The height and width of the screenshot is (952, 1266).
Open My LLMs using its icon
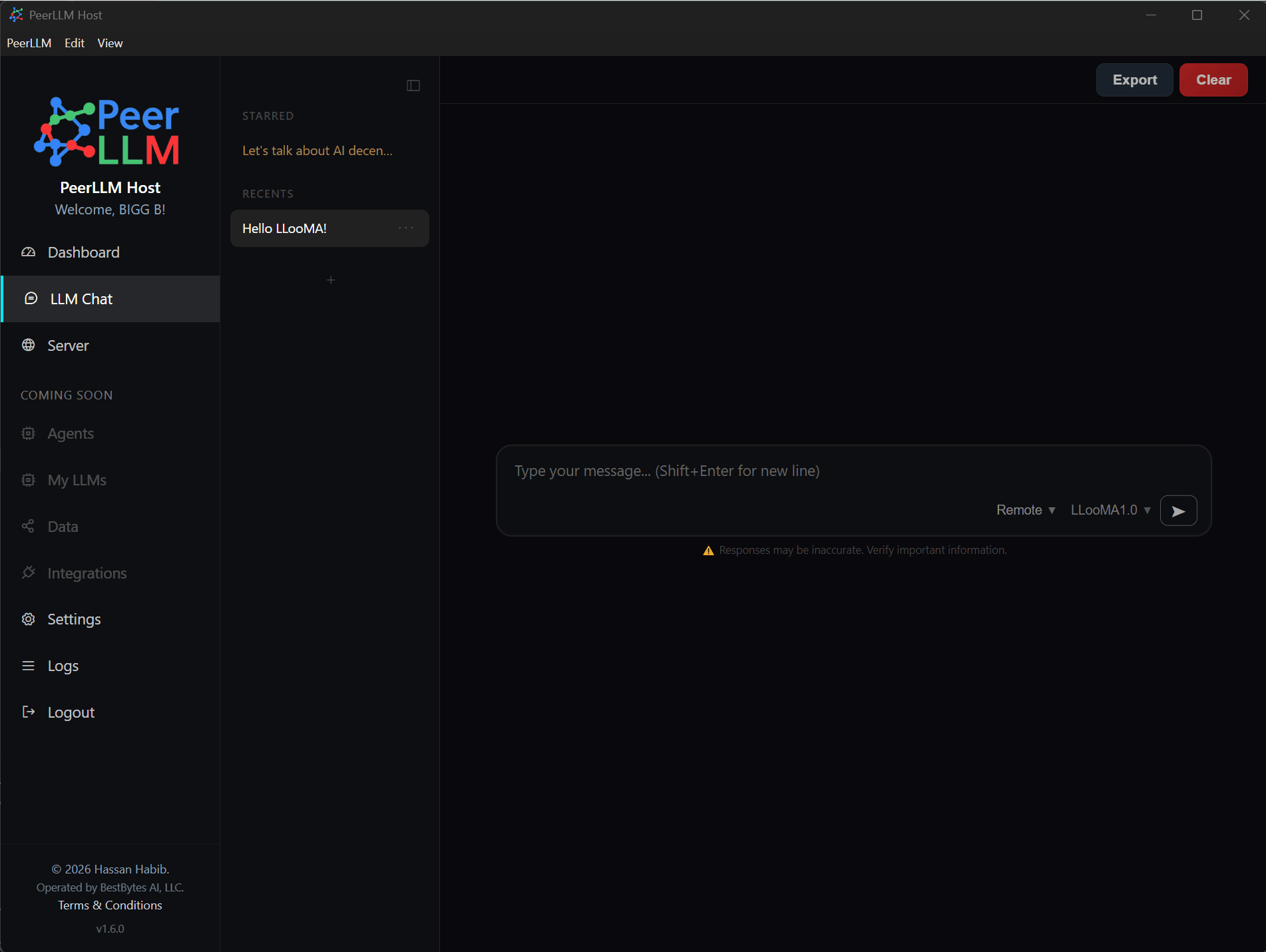click(x=28, y=480)
